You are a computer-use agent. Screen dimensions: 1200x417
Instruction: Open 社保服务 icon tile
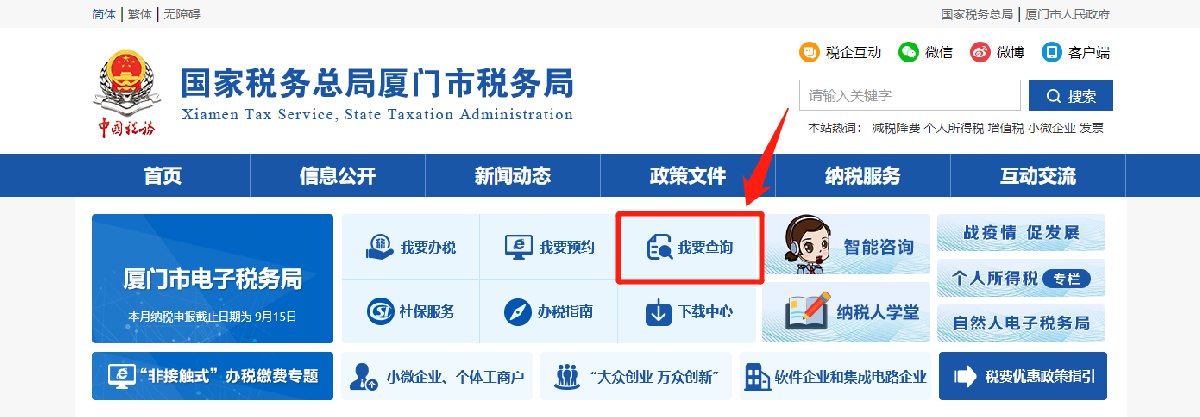pos(410,311)
